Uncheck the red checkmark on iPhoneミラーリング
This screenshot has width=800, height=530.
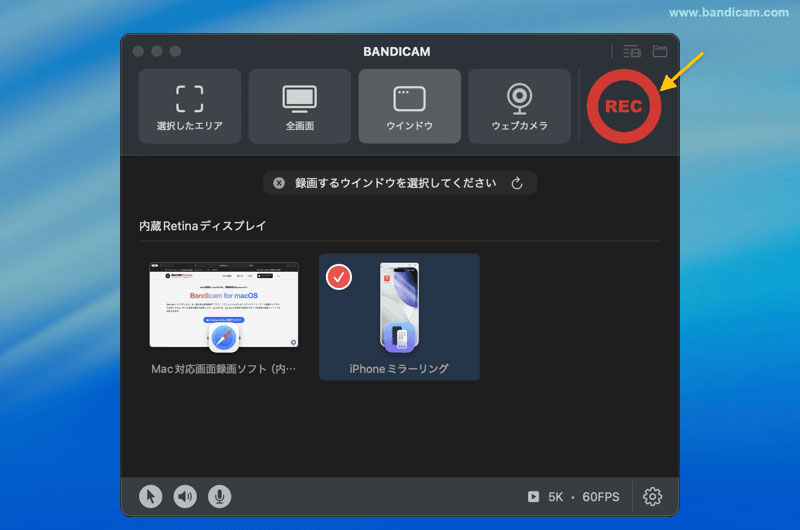[x=339, y=277]
